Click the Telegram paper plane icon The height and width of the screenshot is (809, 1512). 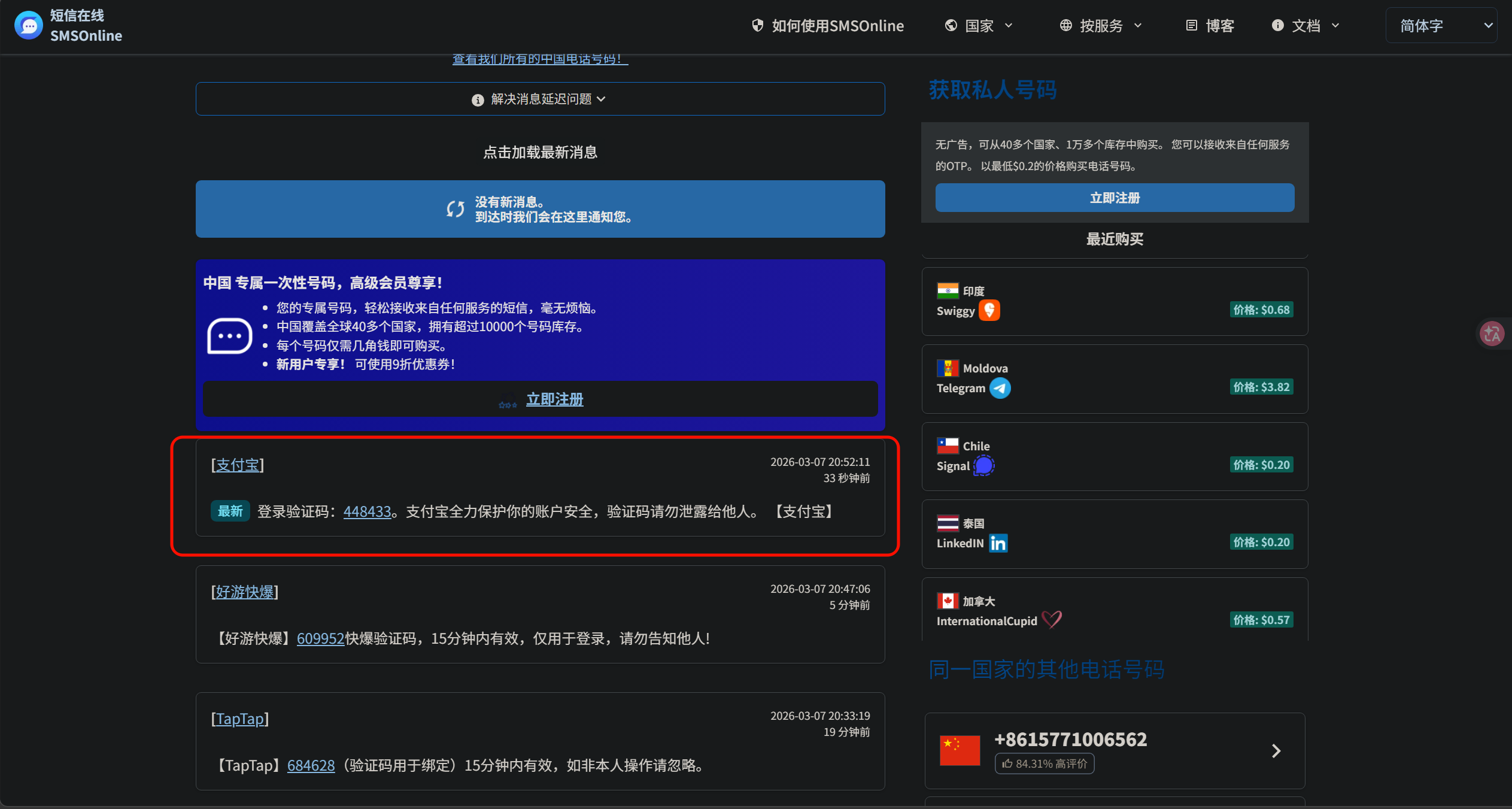(1000, 388)
